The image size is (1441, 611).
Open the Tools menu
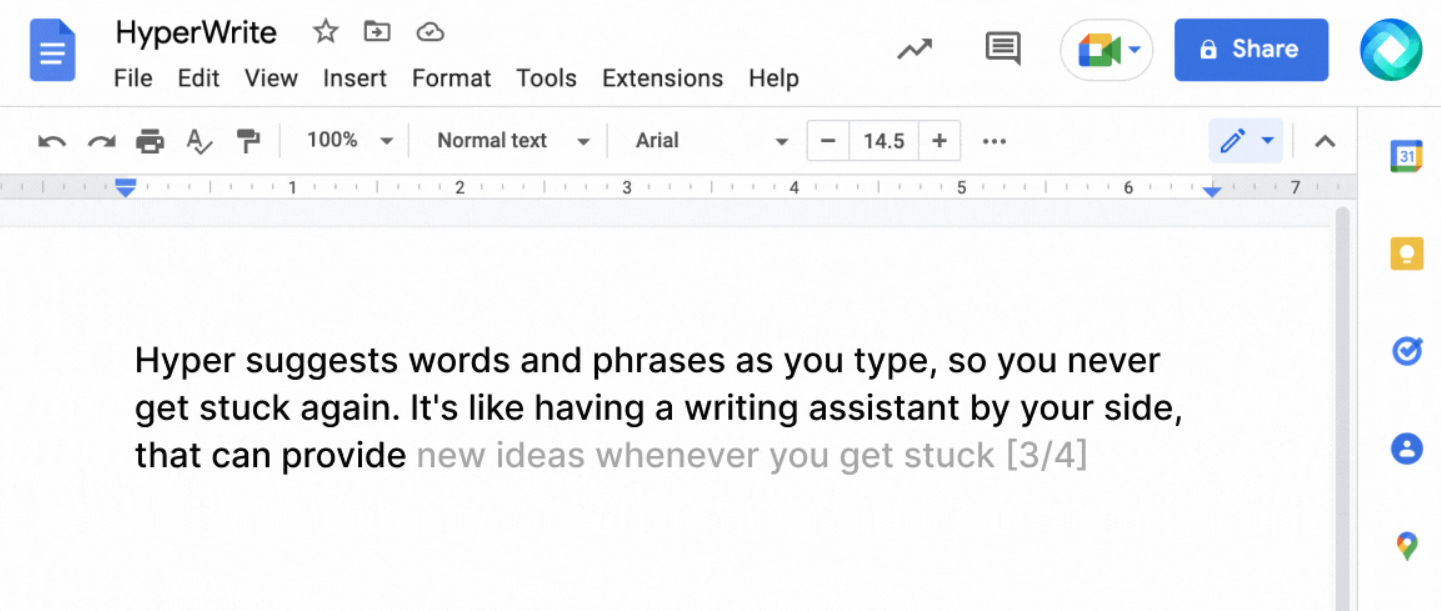coord(546,78)
